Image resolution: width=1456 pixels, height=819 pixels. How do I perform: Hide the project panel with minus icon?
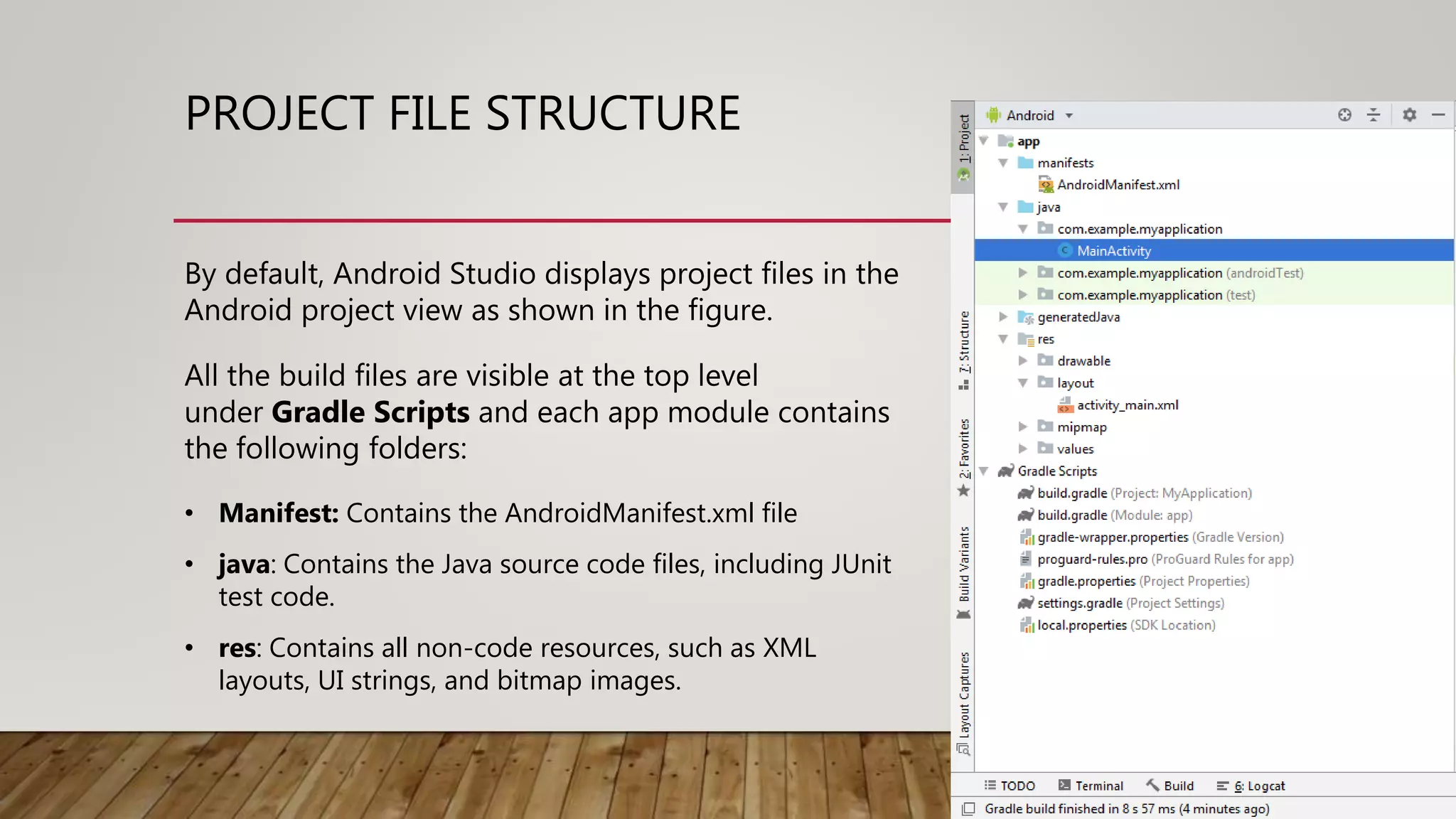[1438, 114]
